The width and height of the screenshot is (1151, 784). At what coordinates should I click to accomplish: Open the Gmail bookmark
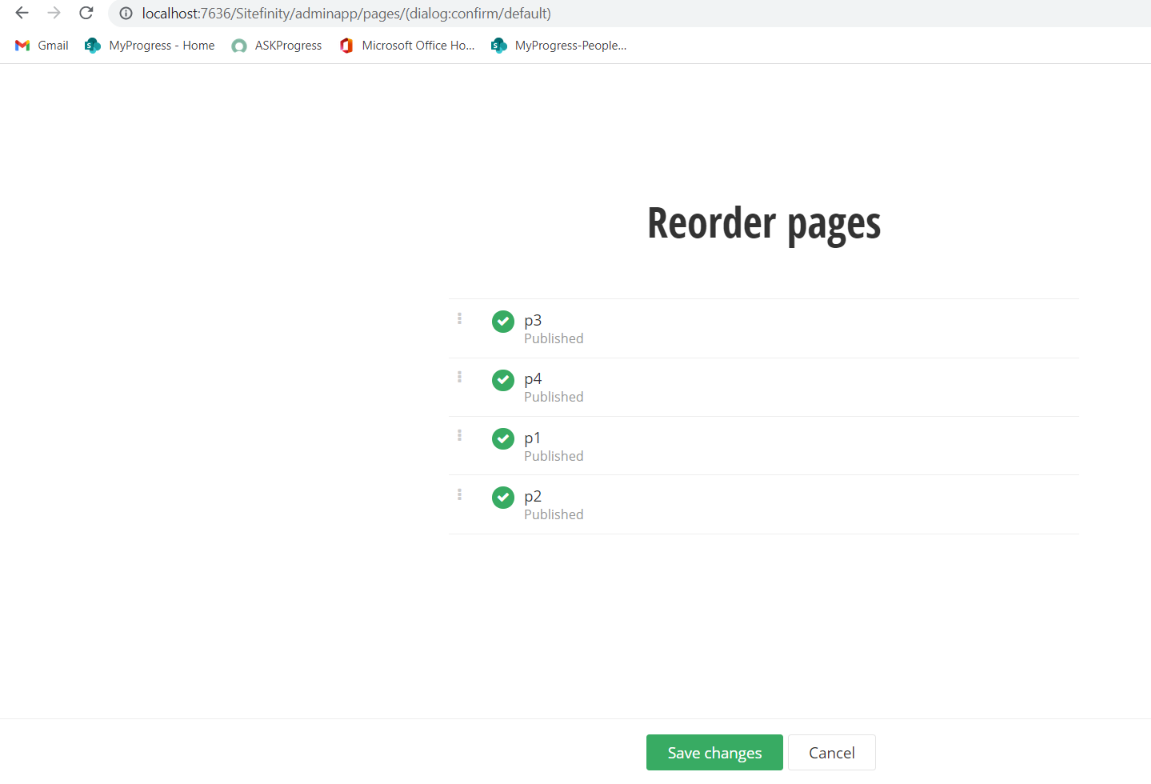tap(42, 46)
